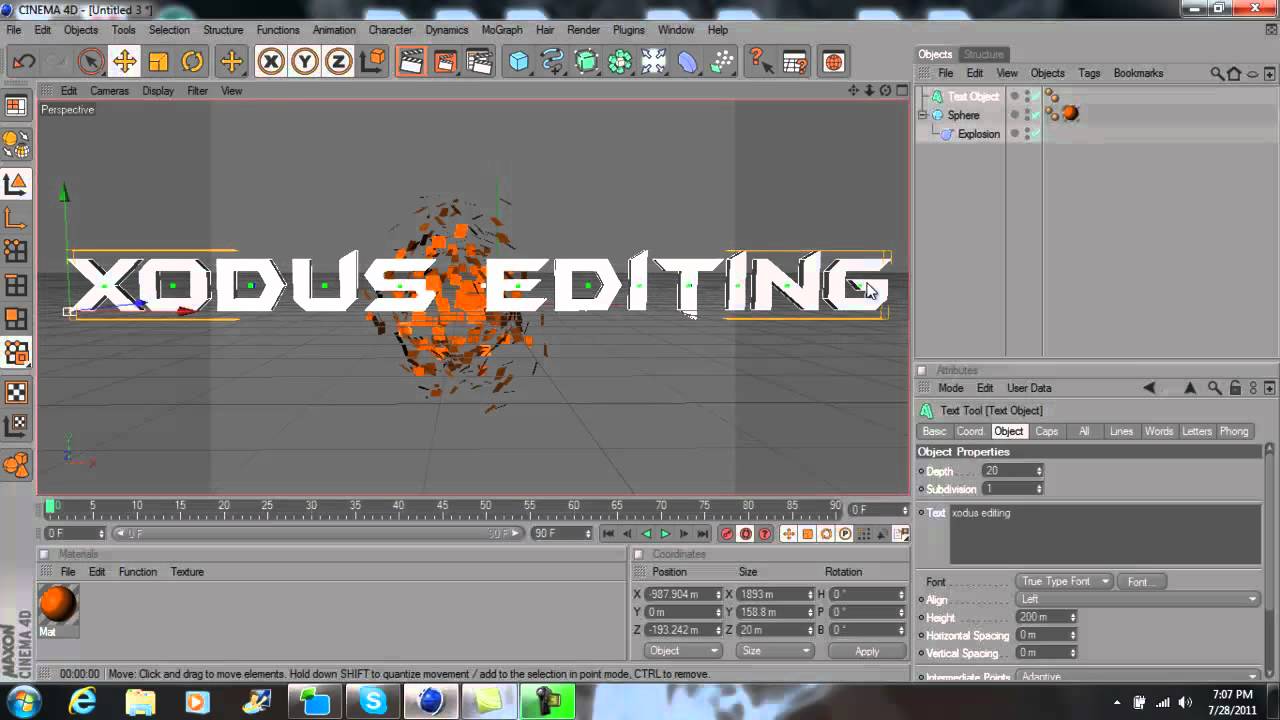Open the web browser globe icon
1280x720 pixels.
(x=833, y=62)
